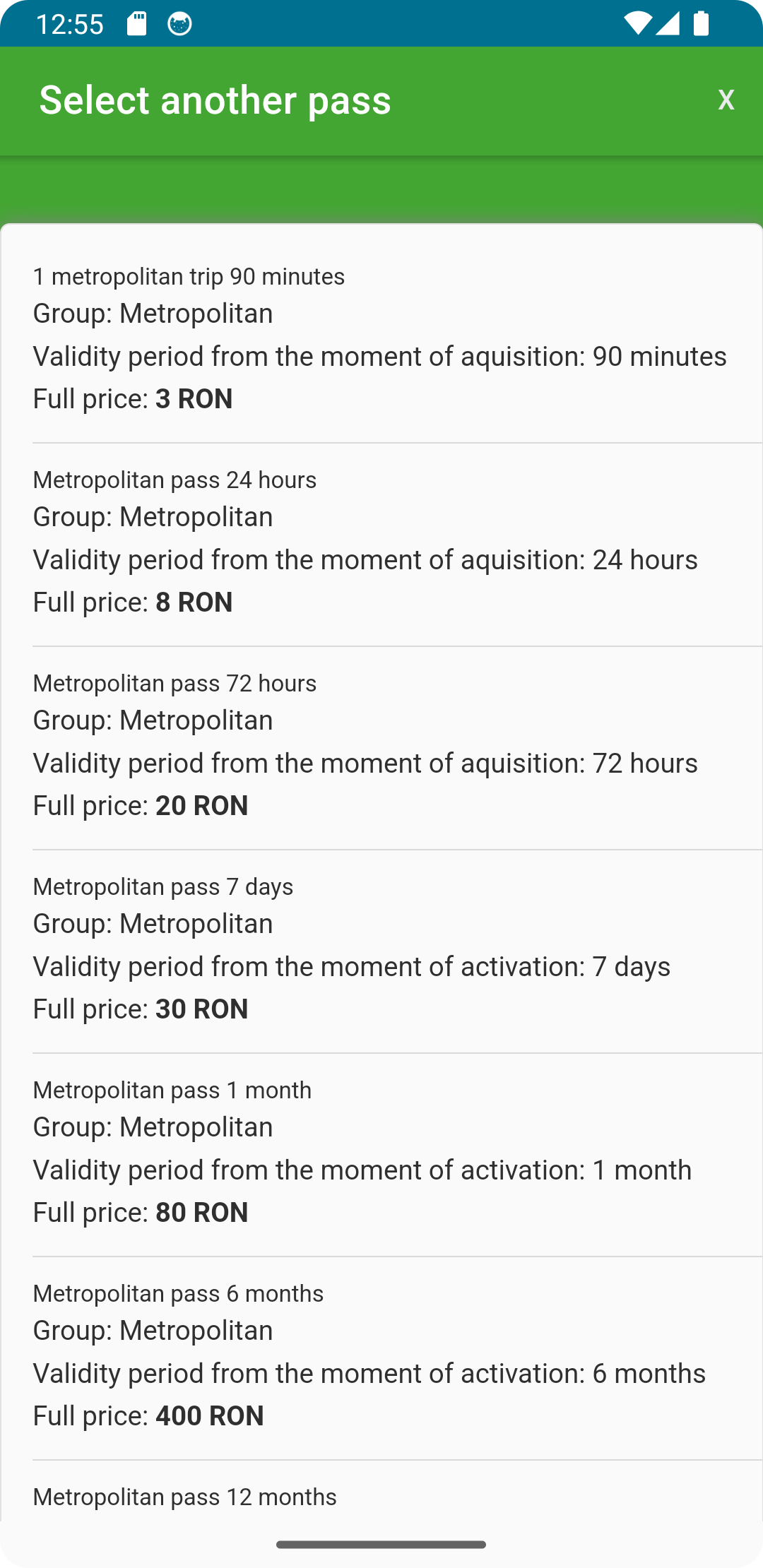This screenshot has height=1568, width=763.
Task: Select Metropolitan pass 6 months
Action: [x=381, y=1358]
